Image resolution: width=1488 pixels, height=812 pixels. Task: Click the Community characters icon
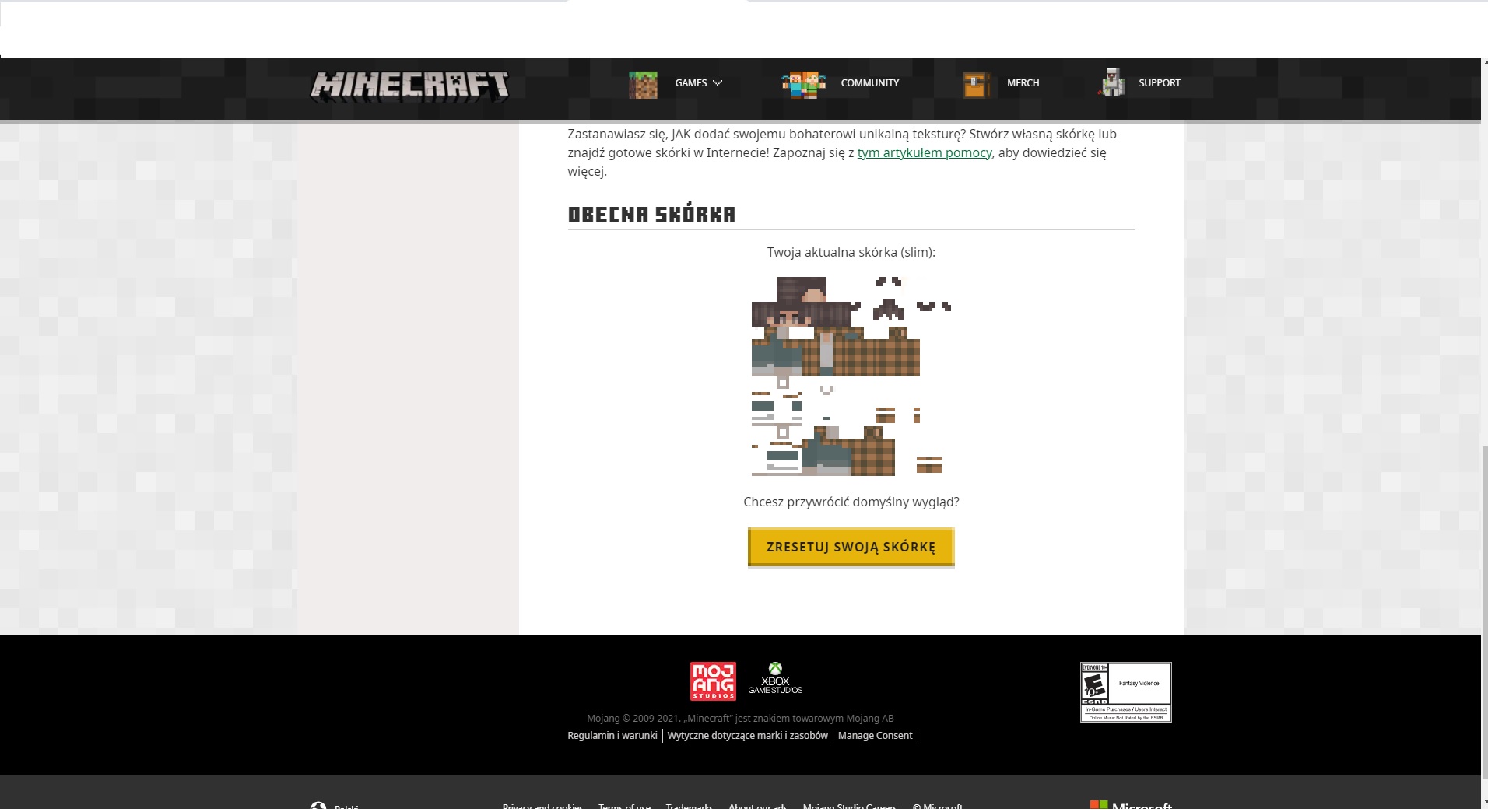(x=804, y=84)
